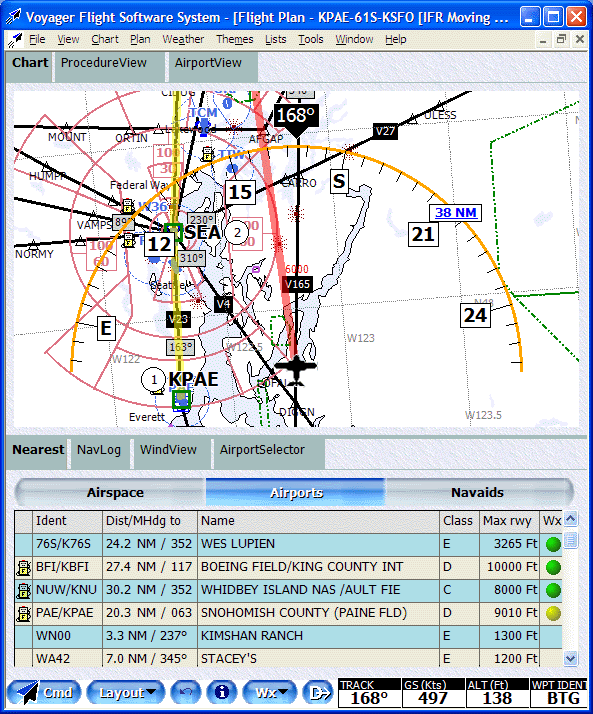Click the undo arrow button
The image size is (593, 714).
185,693
